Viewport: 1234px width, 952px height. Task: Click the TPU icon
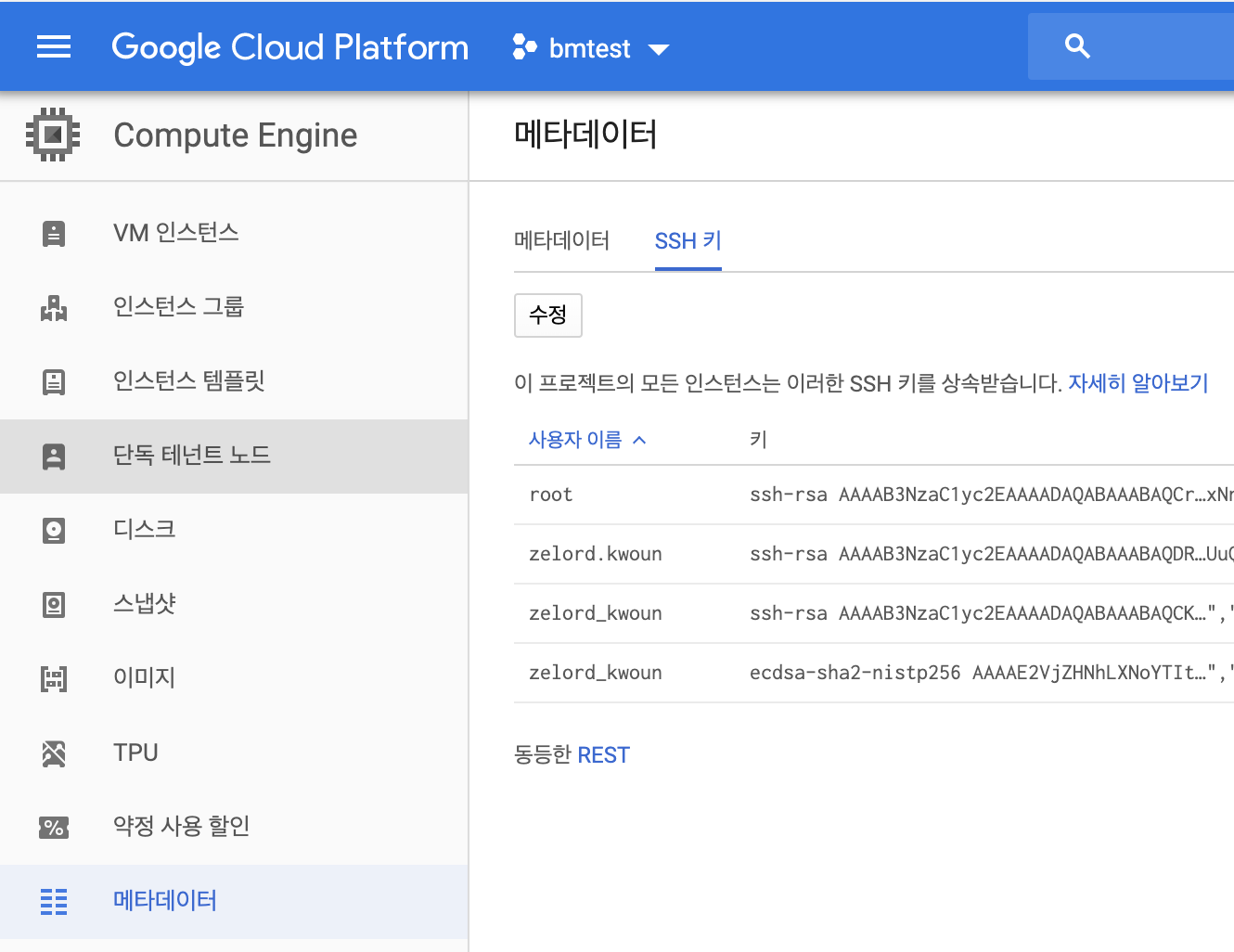tap(54, 753)
